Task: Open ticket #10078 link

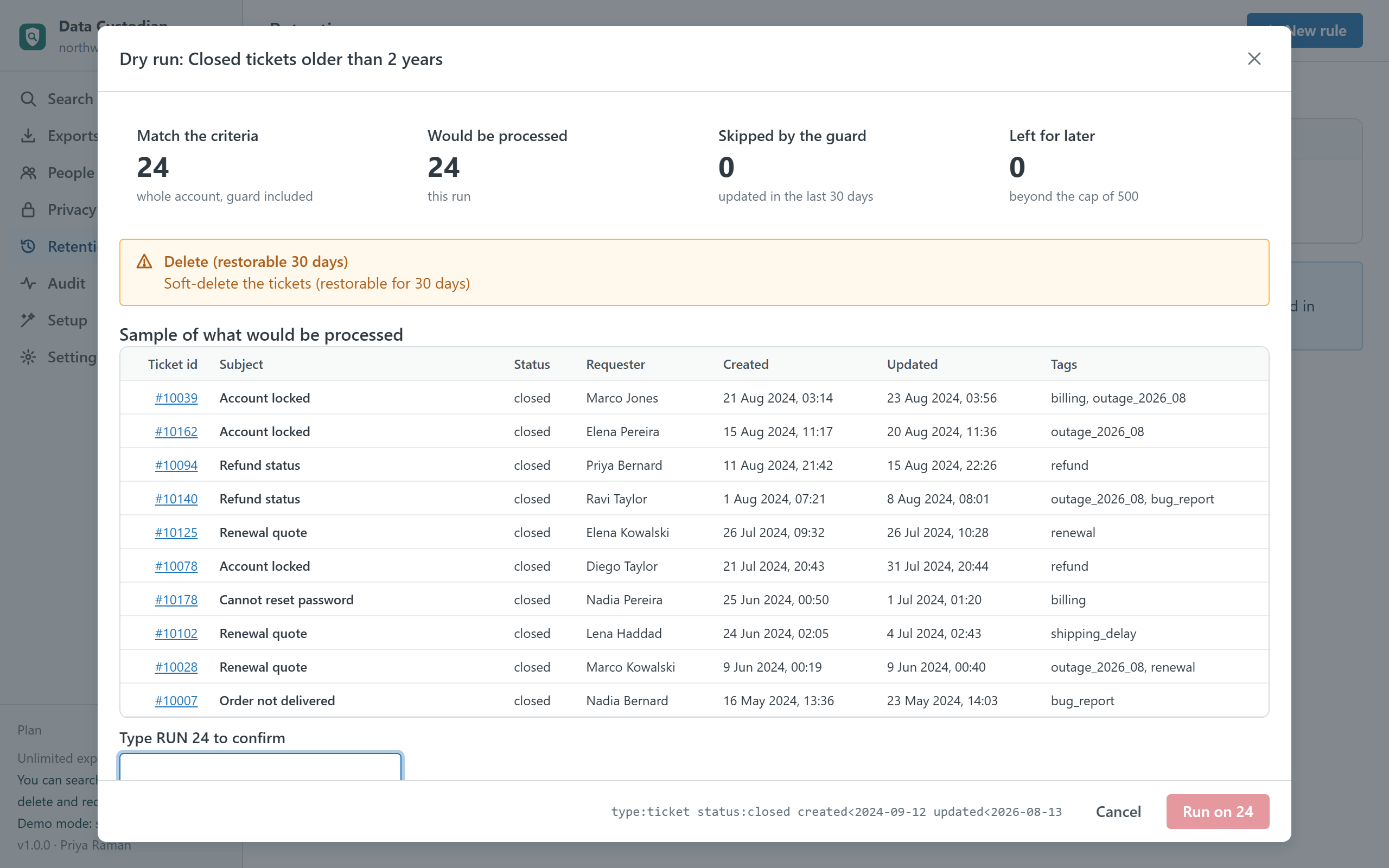Action: [x=176, y=566]
